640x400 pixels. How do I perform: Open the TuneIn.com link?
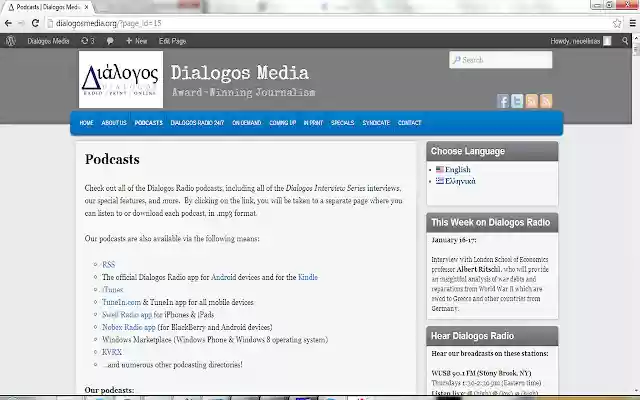(121, 302)
